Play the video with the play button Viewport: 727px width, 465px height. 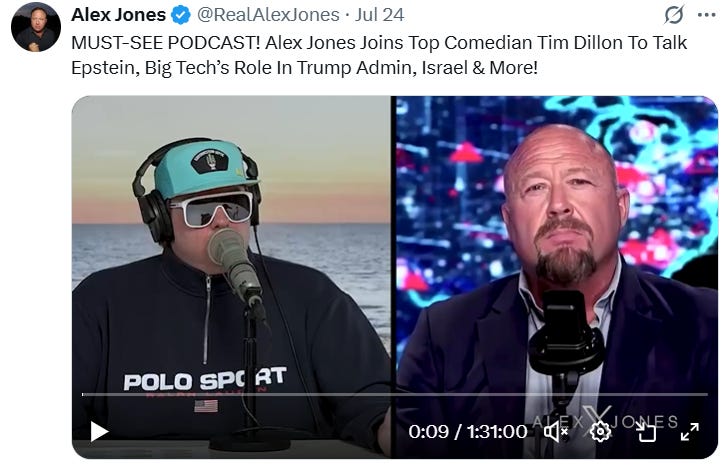click(x=99, y=432)
